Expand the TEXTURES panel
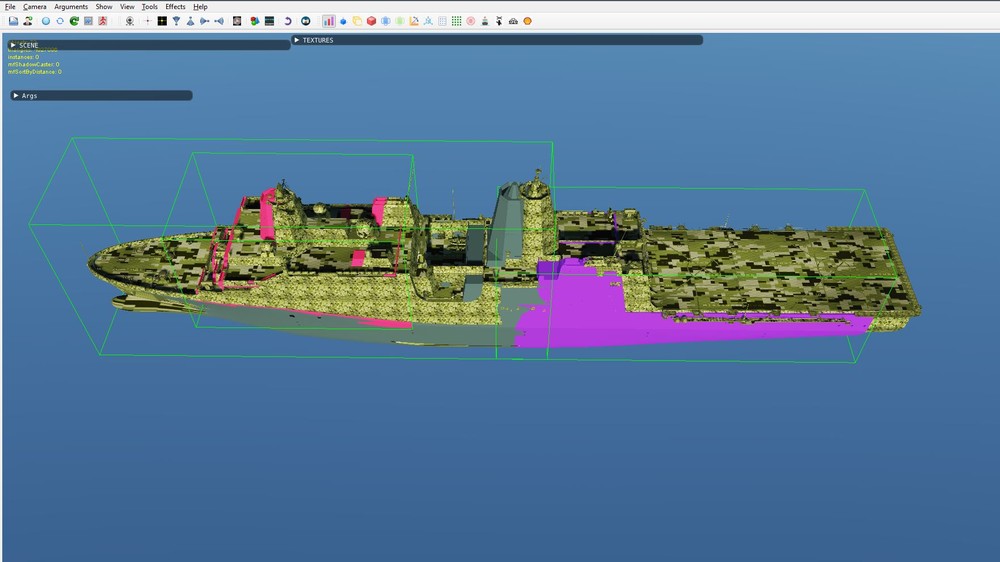The height and width of the screenshot is (562, 1000). pyautogui.click(x=297, y=40)
